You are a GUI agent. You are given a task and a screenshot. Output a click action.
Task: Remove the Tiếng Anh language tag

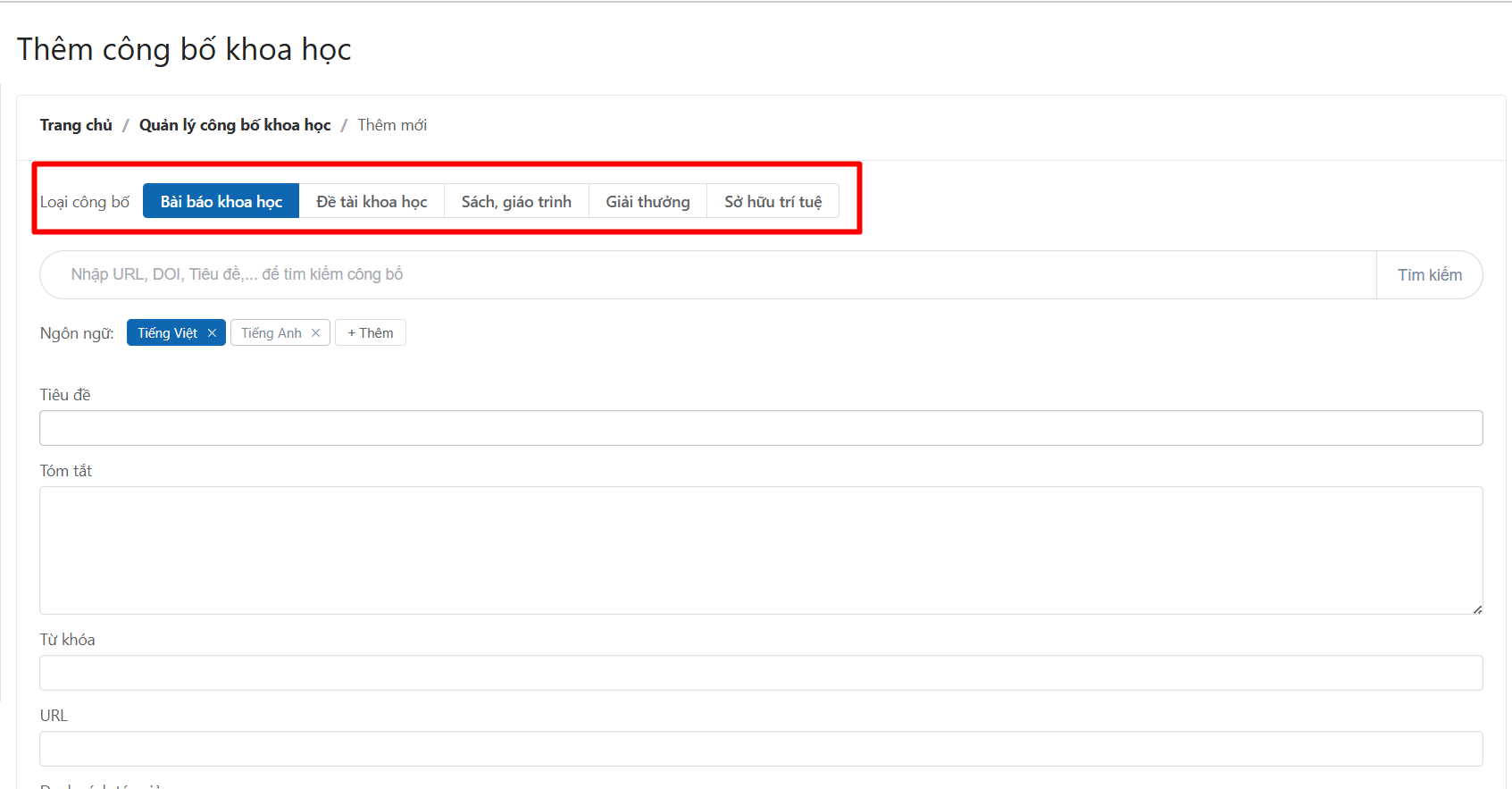click(315, 333)
